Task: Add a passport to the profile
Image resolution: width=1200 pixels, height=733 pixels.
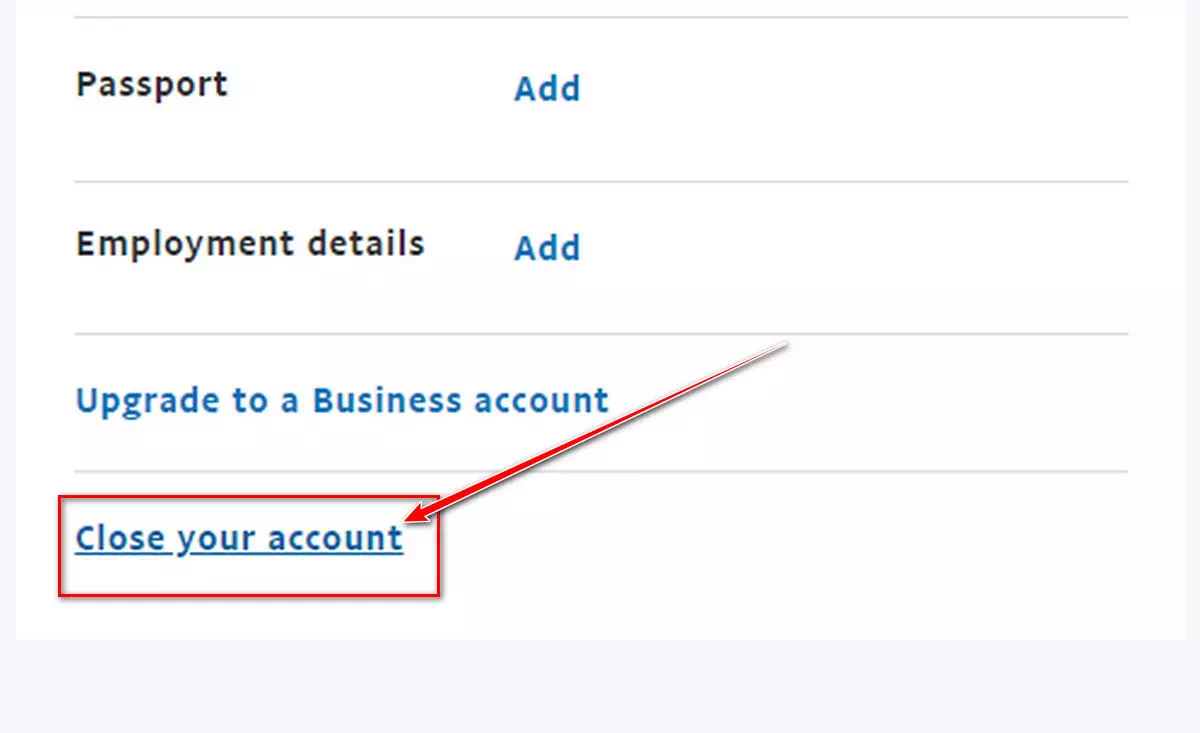Action: click(547, 88)
